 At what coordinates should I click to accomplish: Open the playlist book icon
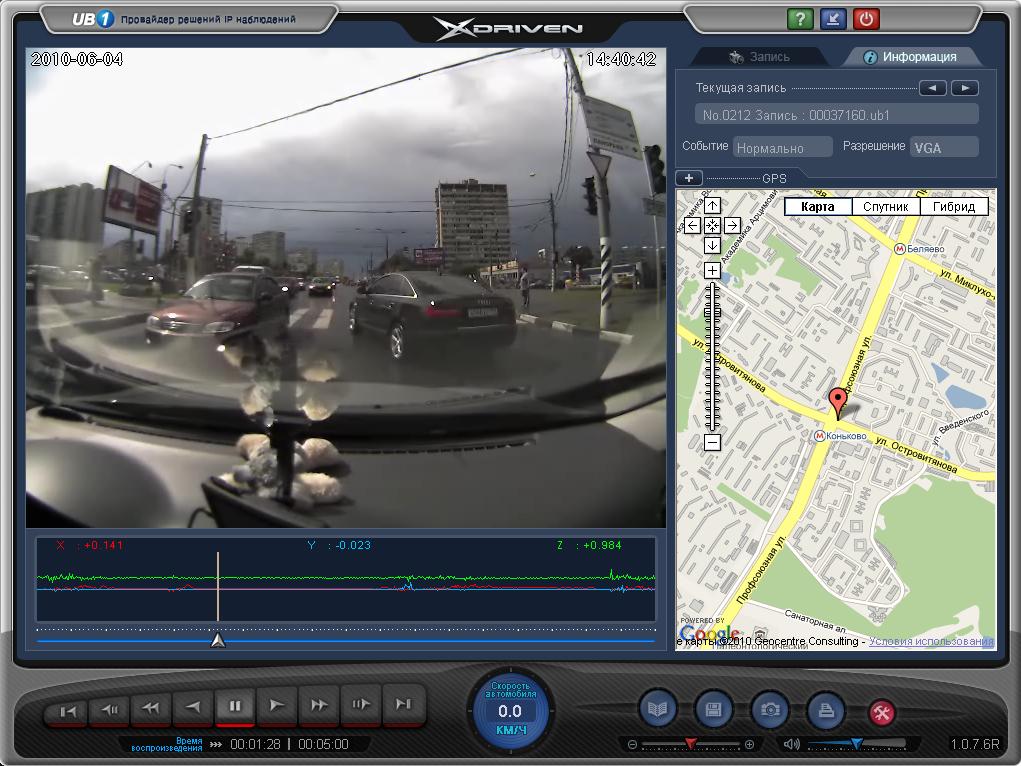pos(658,709)
